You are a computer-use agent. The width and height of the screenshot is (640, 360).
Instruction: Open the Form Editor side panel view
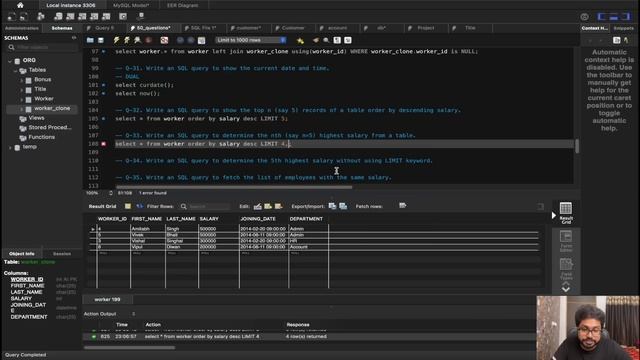tap(566, 241)
